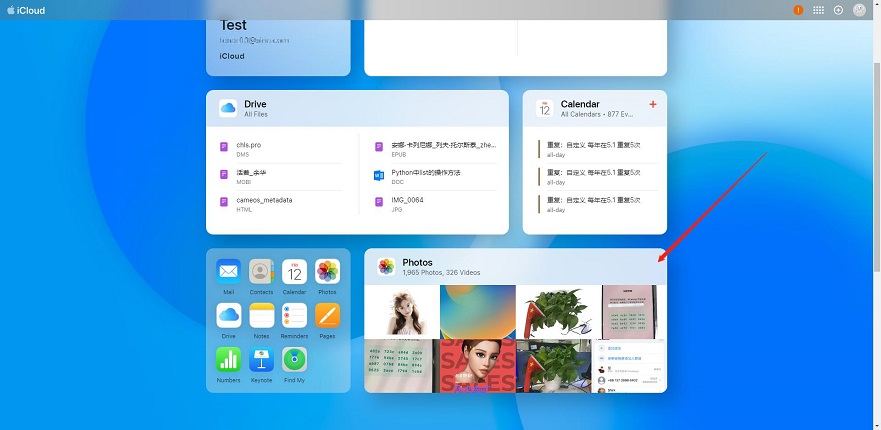The width and height of the screenshot is (881, 430).
Task: Click the 'All Files' subtitle
Action: pos(256,114)
